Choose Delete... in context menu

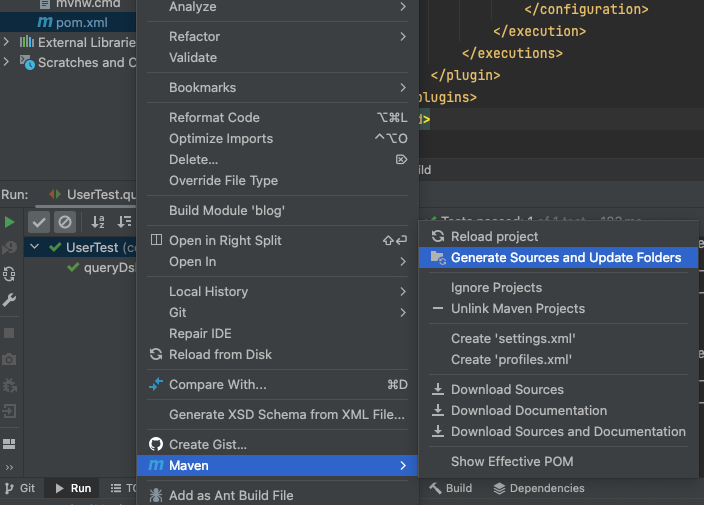277,159
